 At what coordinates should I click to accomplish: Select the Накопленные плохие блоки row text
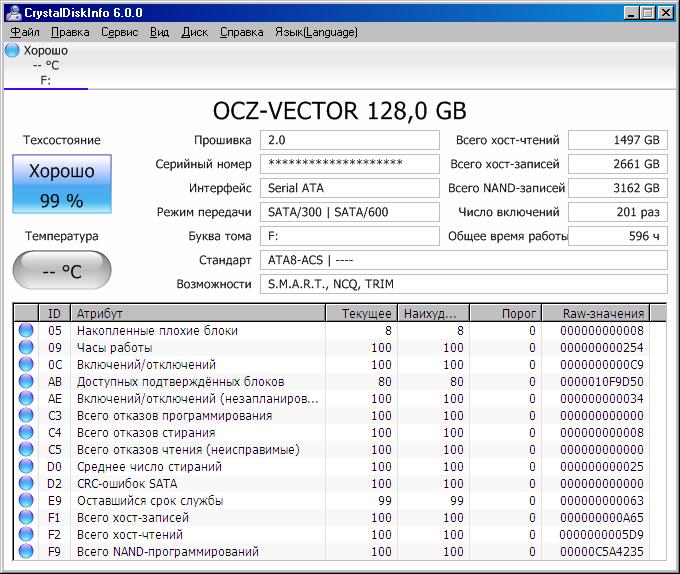pyautogui.click(x=157, y=331)
